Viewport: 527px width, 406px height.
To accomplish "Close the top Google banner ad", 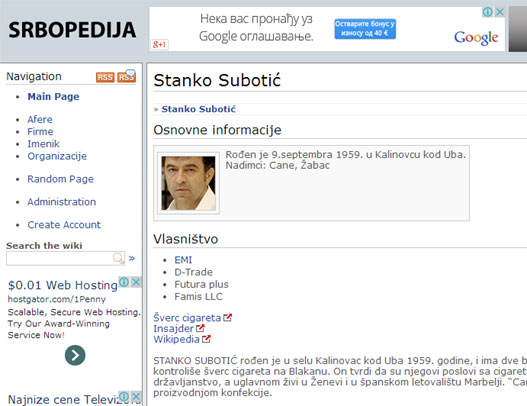I will (x=500, y=12).
